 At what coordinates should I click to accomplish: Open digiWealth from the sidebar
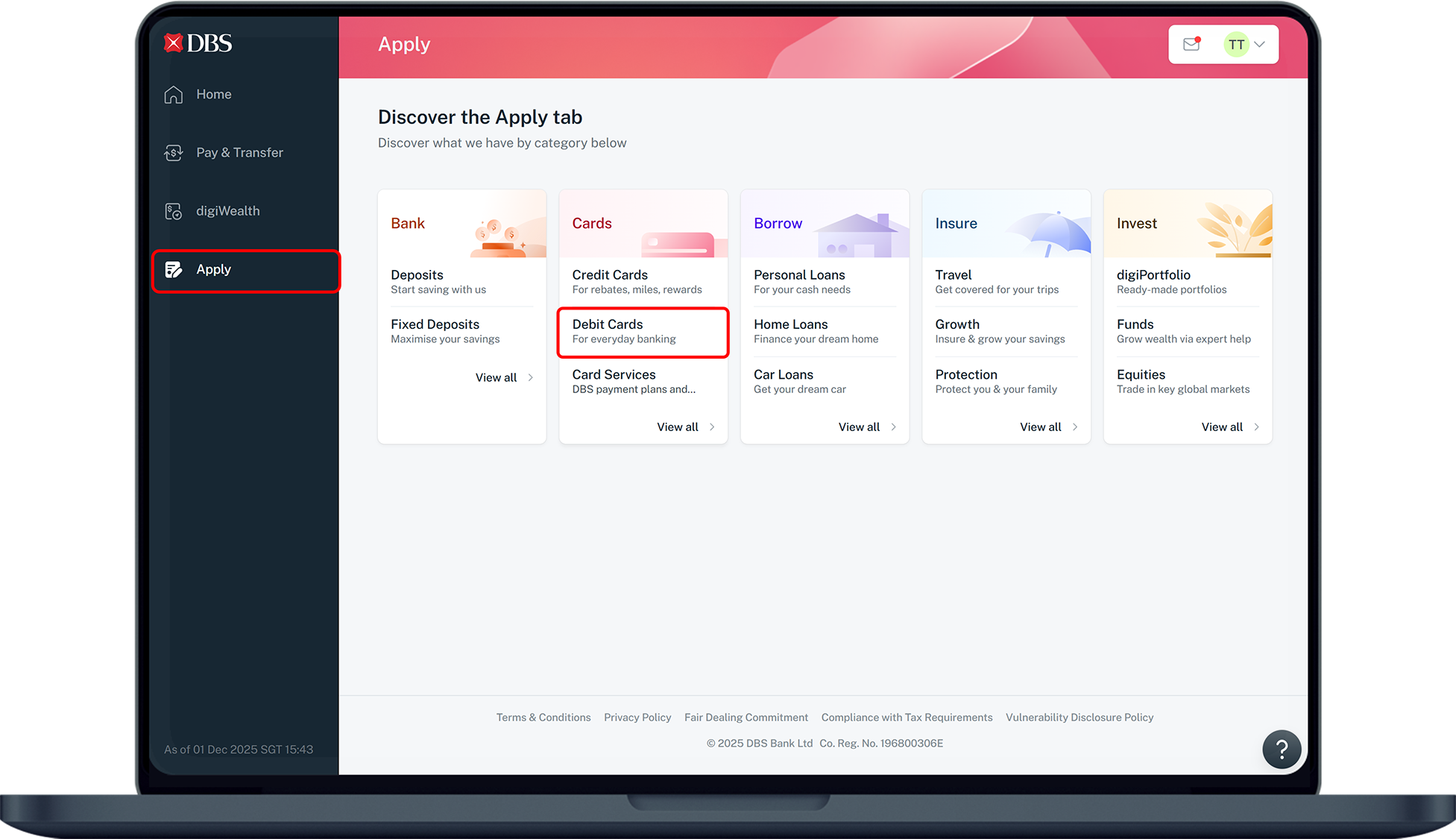tap(227, 210)
